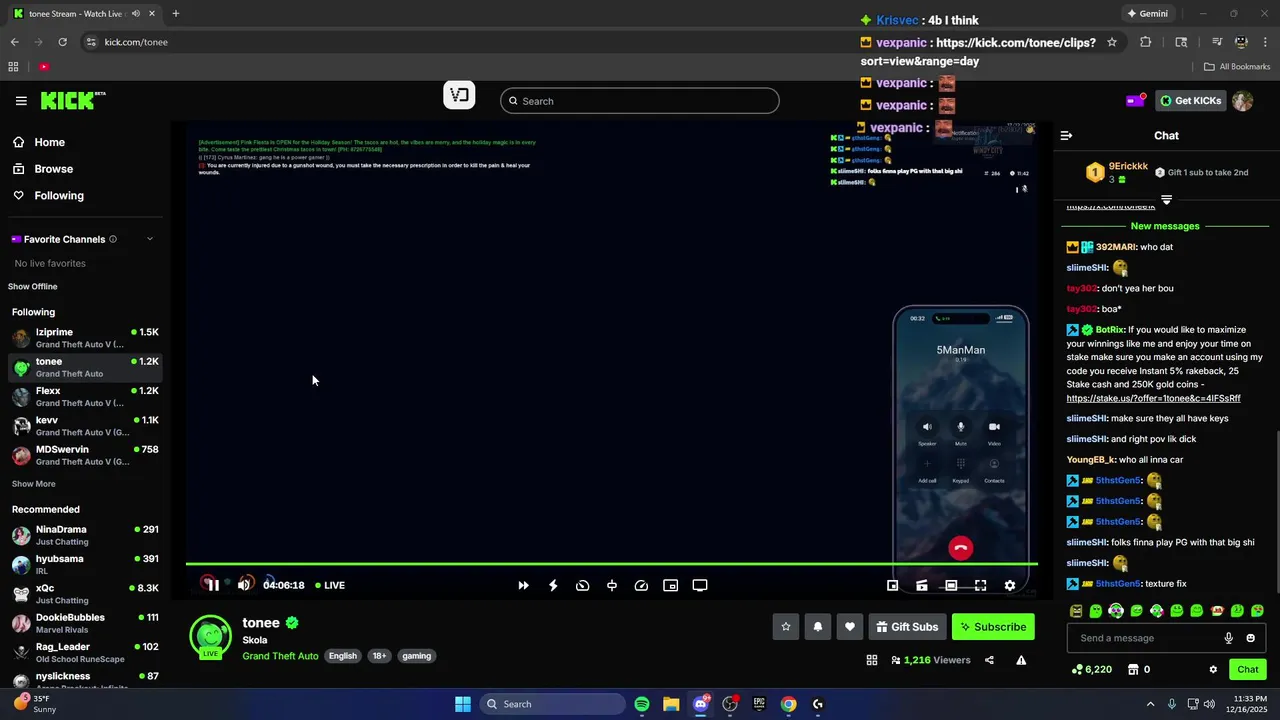This screenshot has width=1280, height=720.
Task: Click the Favorite Channels info icon
Action: pos(113,239)
